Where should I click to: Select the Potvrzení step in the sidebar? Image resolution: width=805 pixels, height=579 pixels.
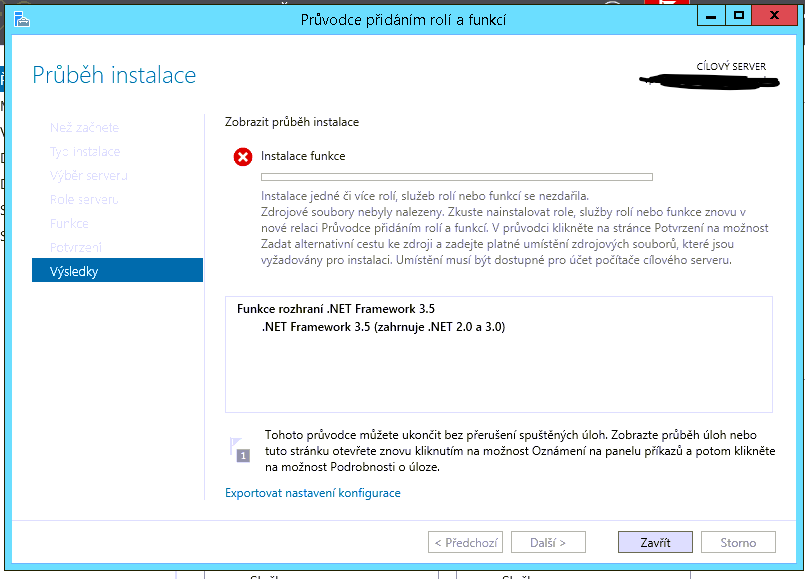coord(76,246)
